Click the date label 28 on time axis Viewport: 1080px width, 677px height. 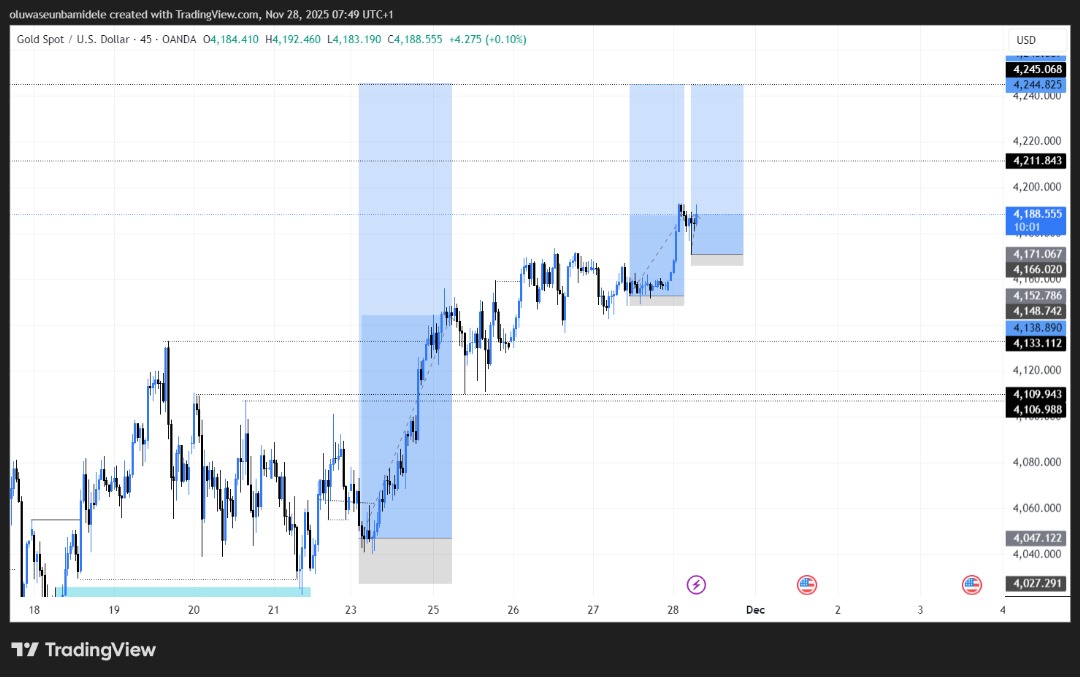[x=673, y=610]
